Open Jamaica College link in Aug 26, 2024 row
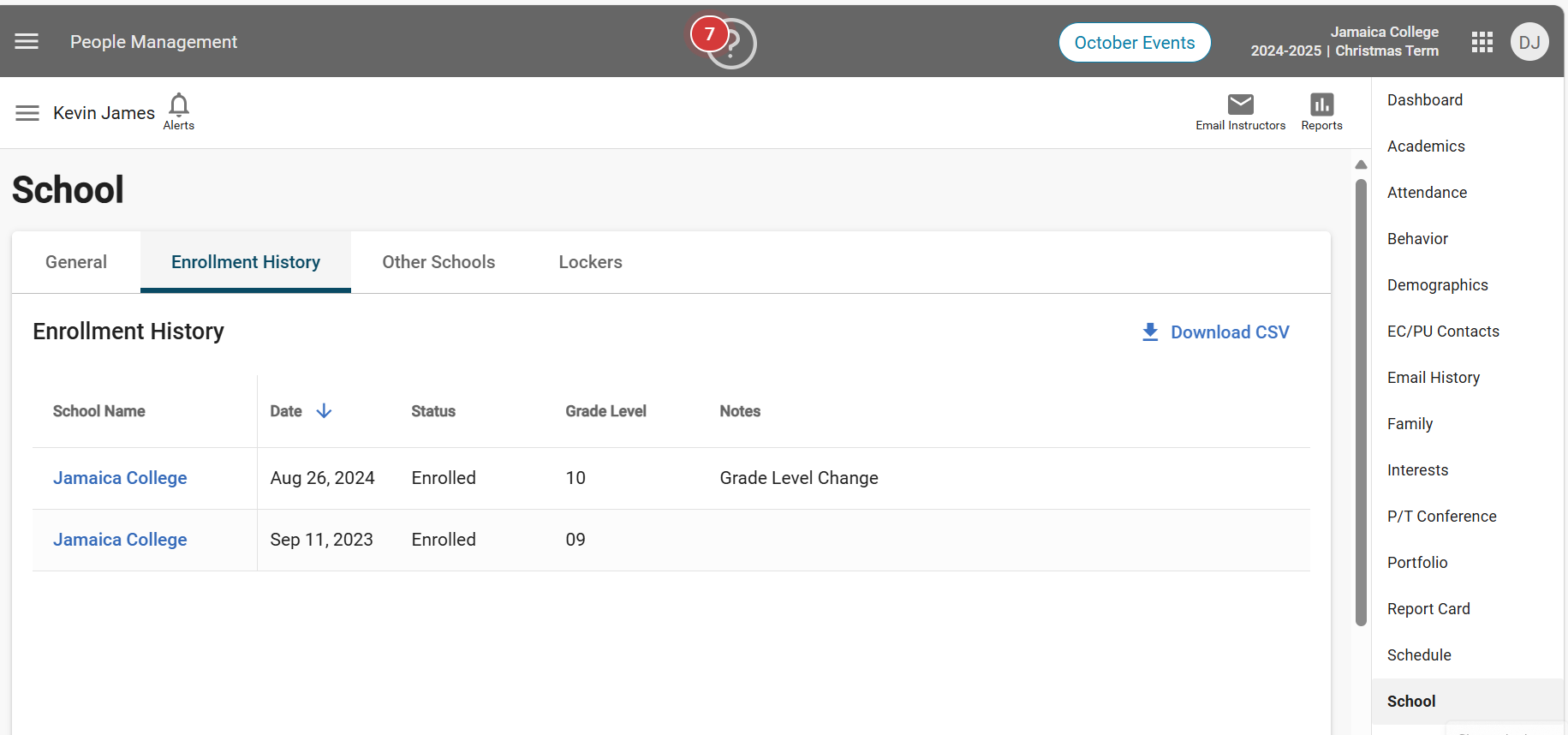 120,478
